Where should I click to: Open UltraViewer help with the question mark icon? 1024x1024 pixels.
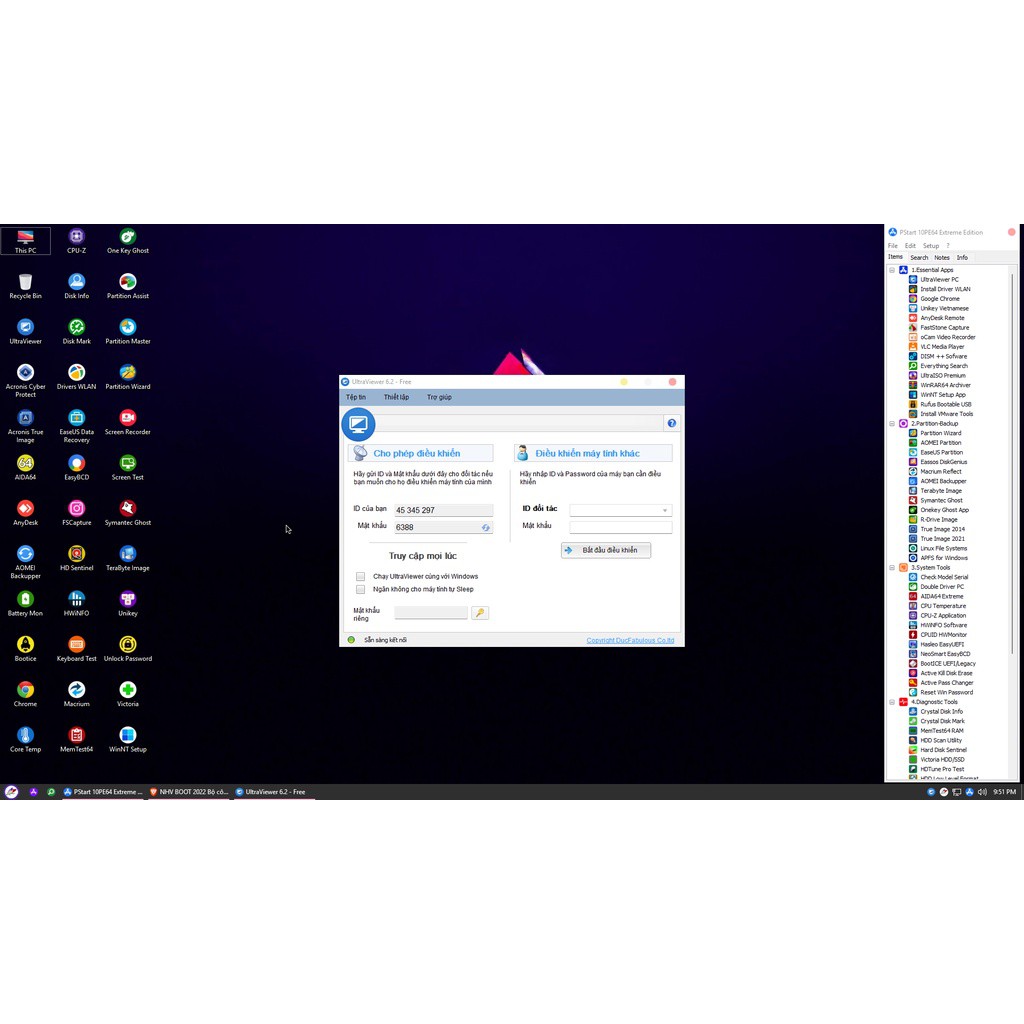pyautogui.click(x=671, y=423)
